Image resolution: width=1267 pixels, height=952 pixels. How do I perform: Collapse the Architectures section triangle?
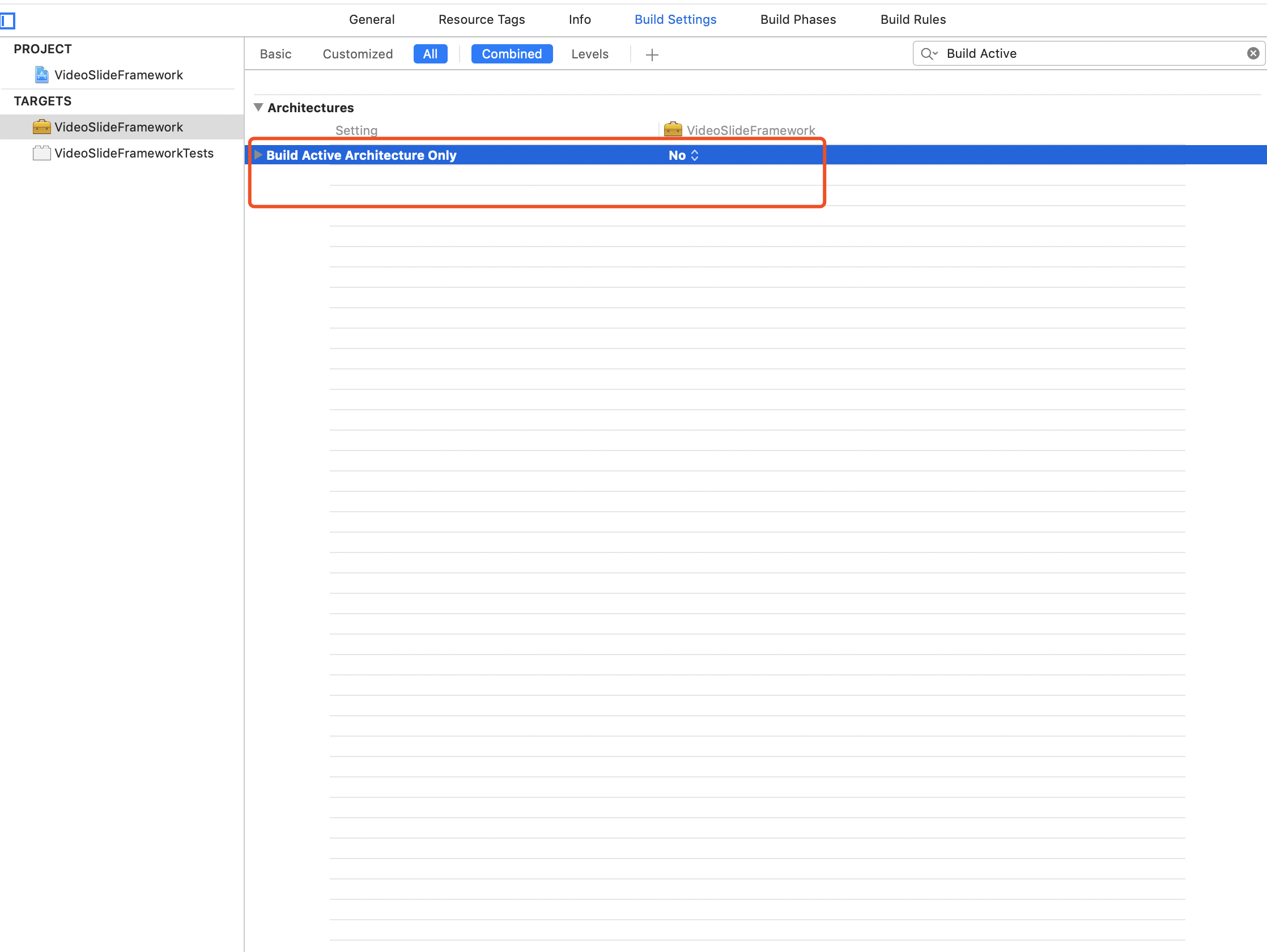[258, 107]
